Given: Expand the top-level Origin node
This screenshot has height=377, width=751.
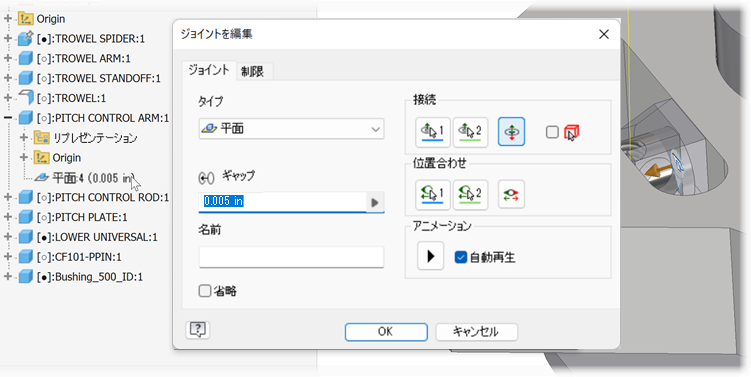Looking at the screenshot, I should click(x=7, y=19).
